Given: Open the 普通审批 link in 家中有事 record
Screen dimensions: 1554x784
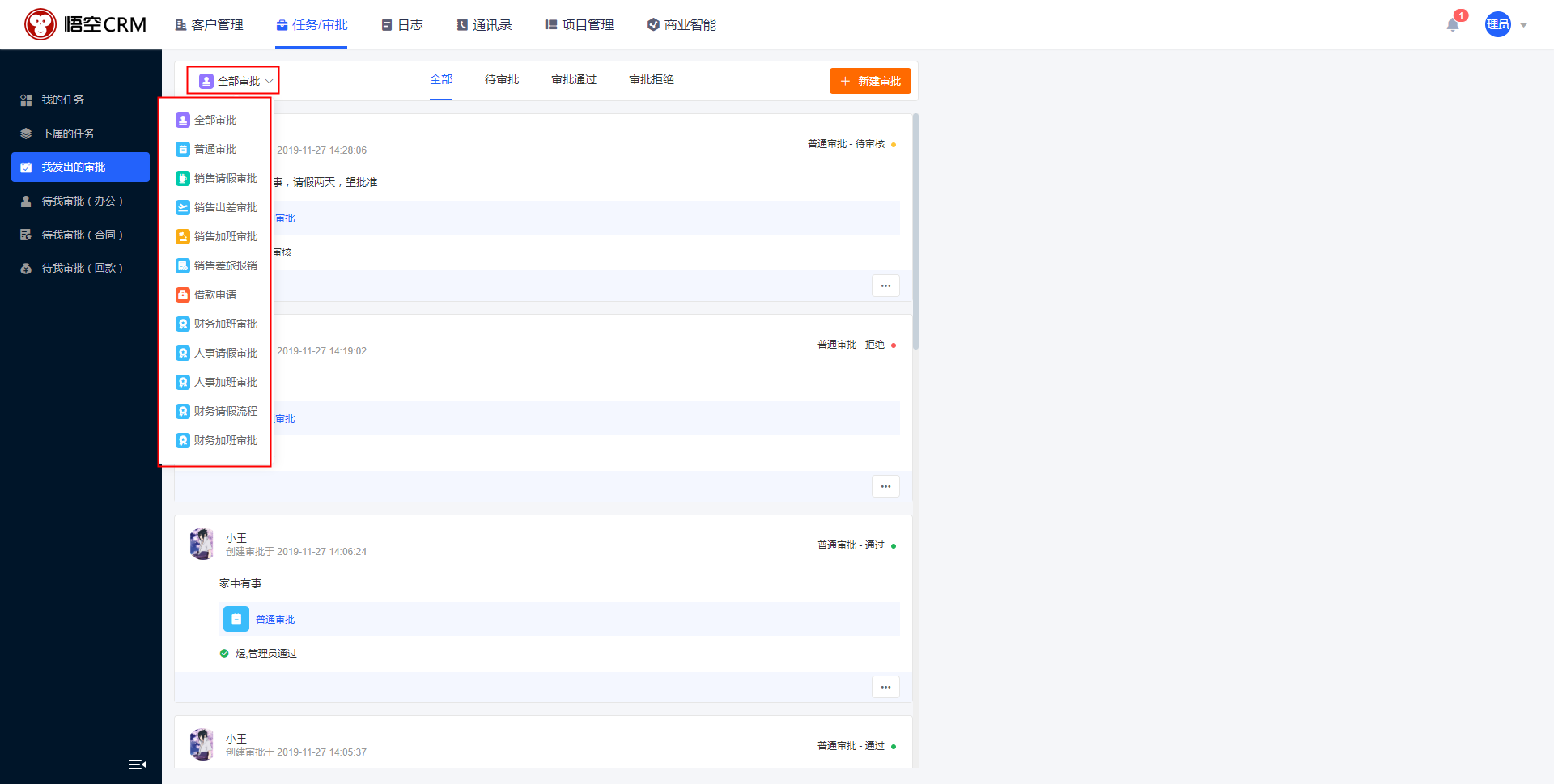Looking at the screenshot, I should point(275,619).
